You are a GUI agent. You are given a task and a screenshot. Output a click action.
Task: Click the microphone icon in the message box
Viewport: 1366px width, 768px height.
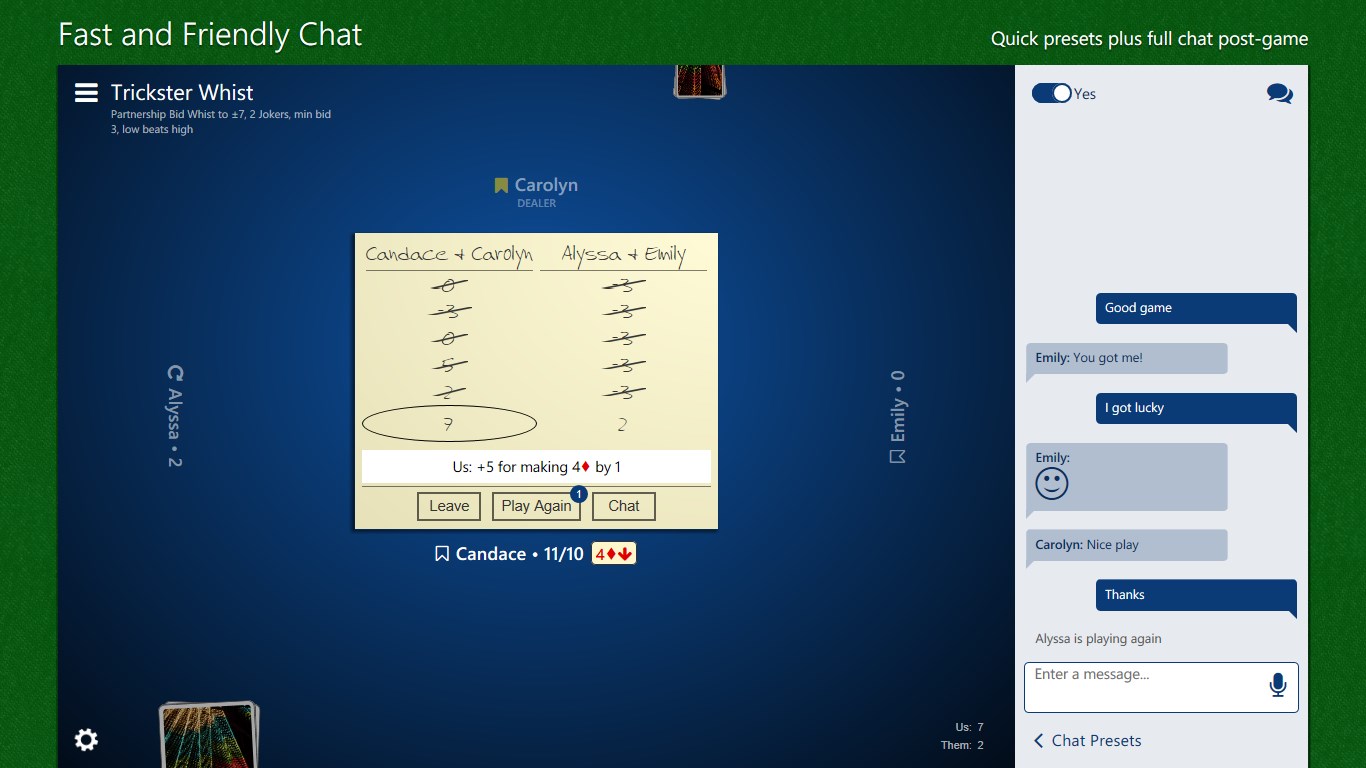click(1277, 685)
